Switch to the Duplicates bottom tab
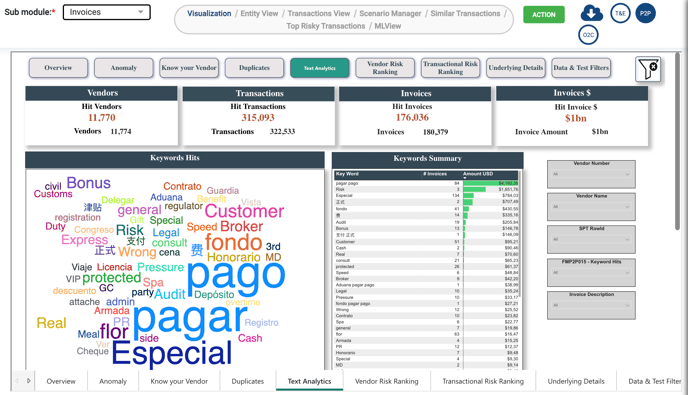This screenshot has height=395, width=688. point(248,381)
